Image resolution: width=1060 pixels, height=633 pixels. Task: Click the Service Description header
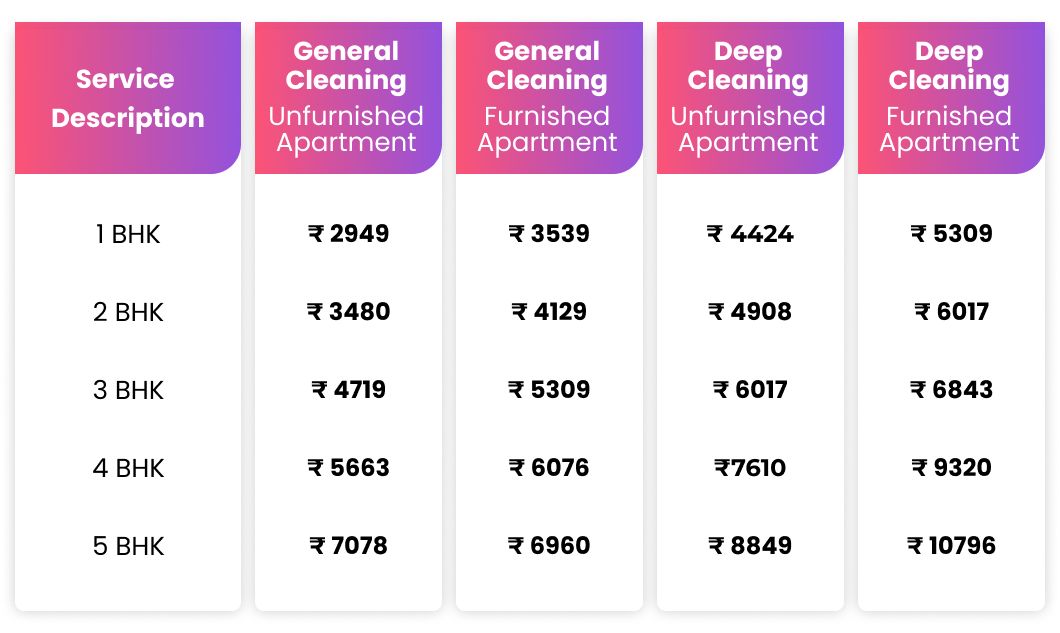[x=128, y=98]
